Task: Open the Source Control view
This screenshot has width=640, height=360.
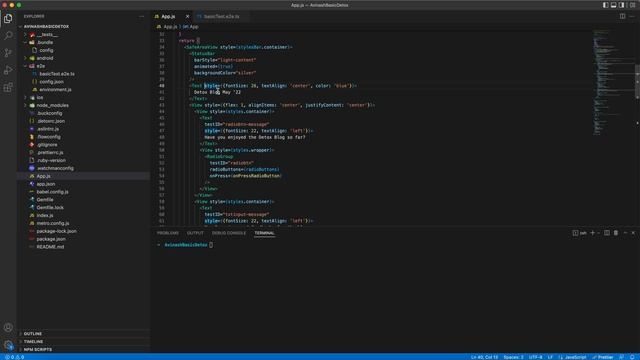Action: 8,53
